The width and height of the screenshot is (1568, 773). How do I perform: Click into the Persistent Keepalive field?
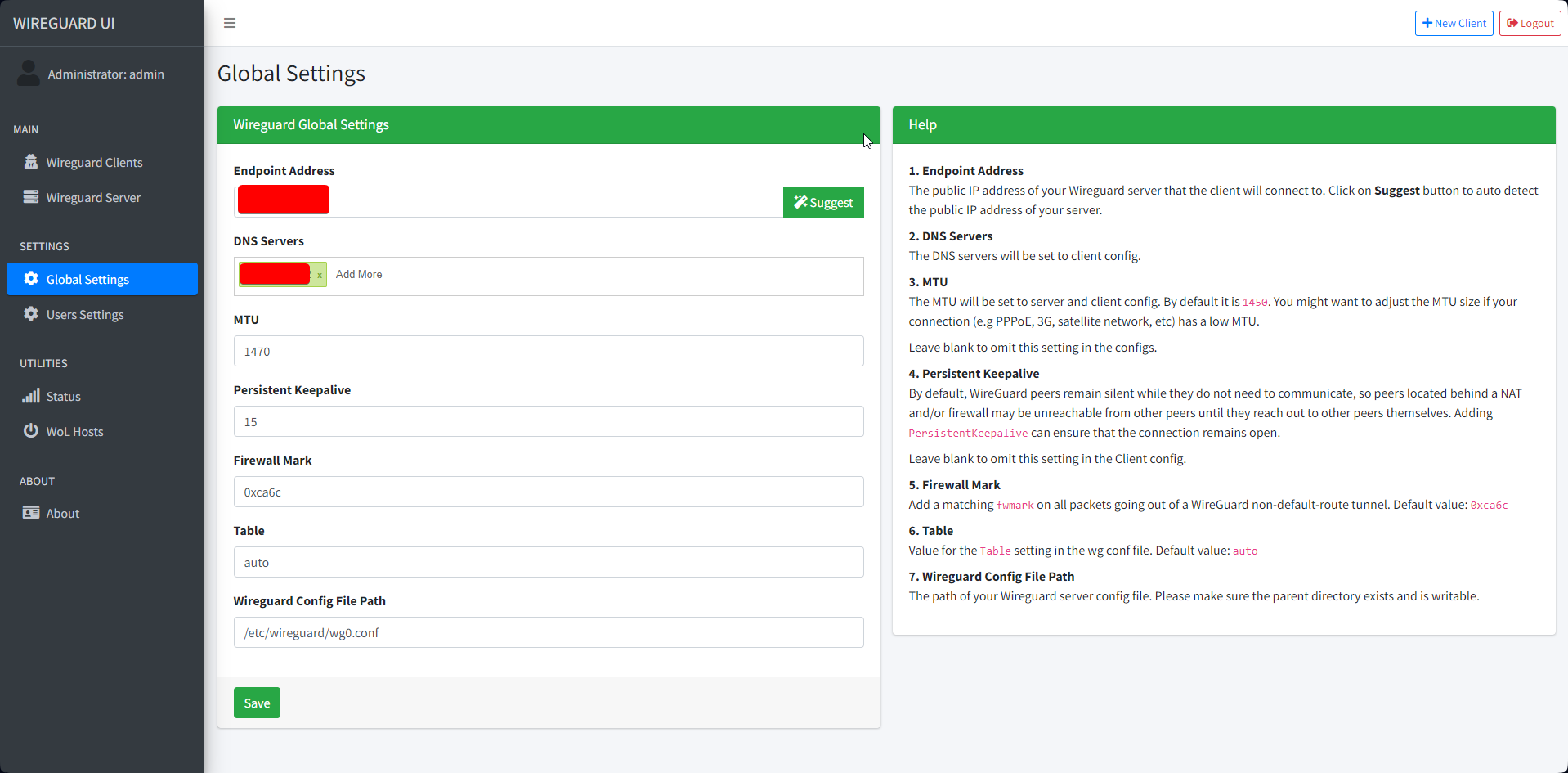[x=548, y=421]
